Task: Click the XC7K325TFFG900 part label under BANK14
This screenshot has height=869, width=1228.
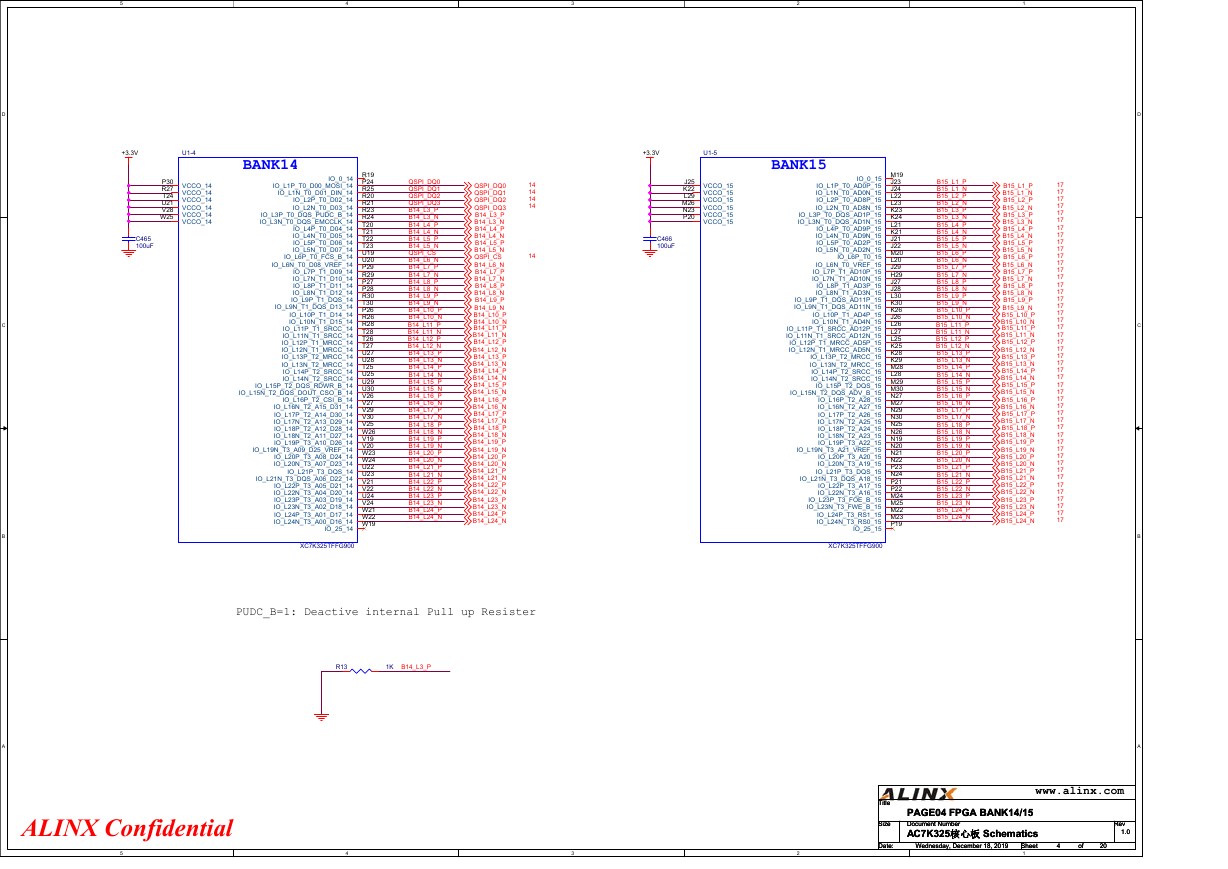Action: point(327,546)
